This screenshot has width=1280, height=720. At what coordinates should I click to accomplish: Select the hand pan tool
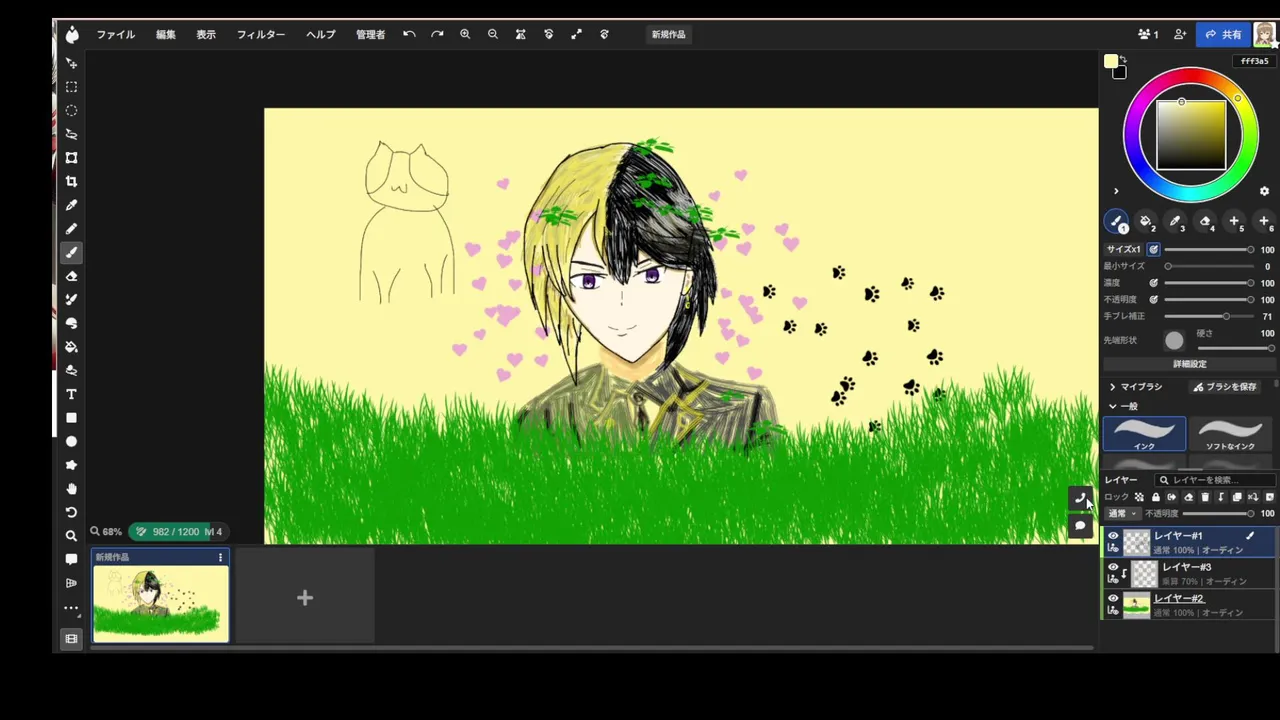point(71,489)
